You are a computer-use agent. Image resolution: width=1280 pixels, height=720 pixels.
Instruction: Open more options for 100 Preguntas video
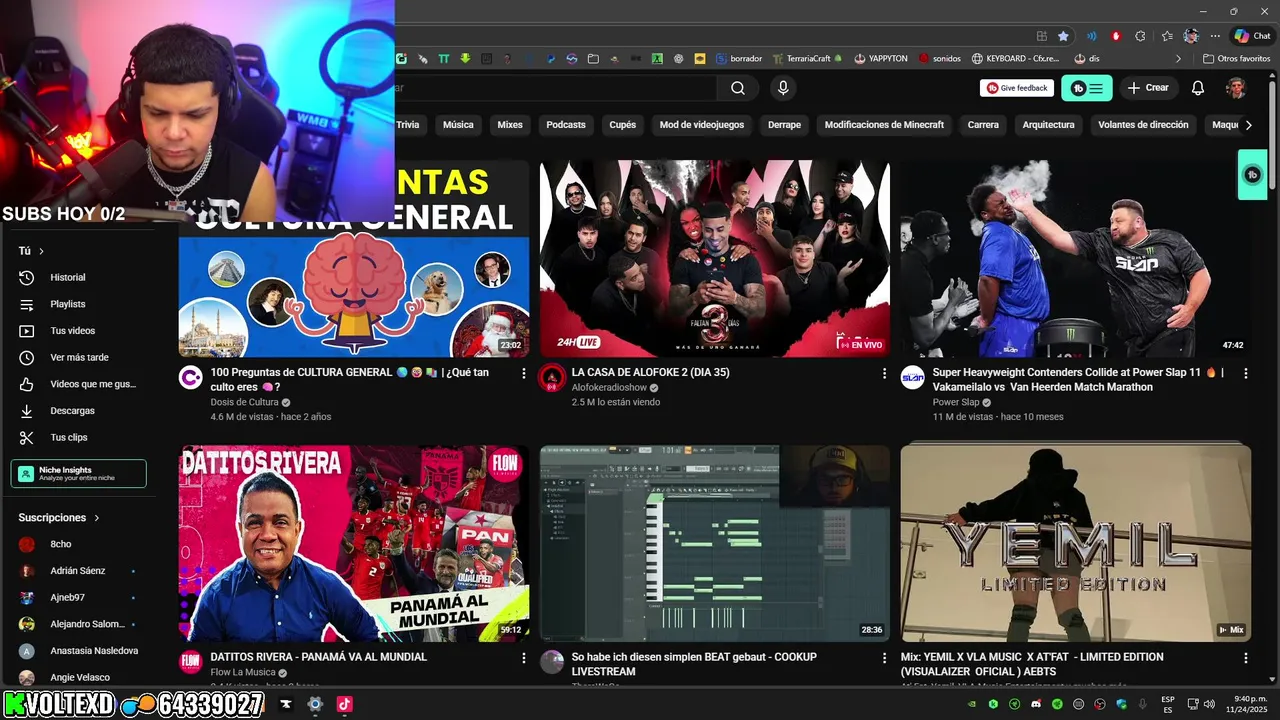click(x=524, y=373)
